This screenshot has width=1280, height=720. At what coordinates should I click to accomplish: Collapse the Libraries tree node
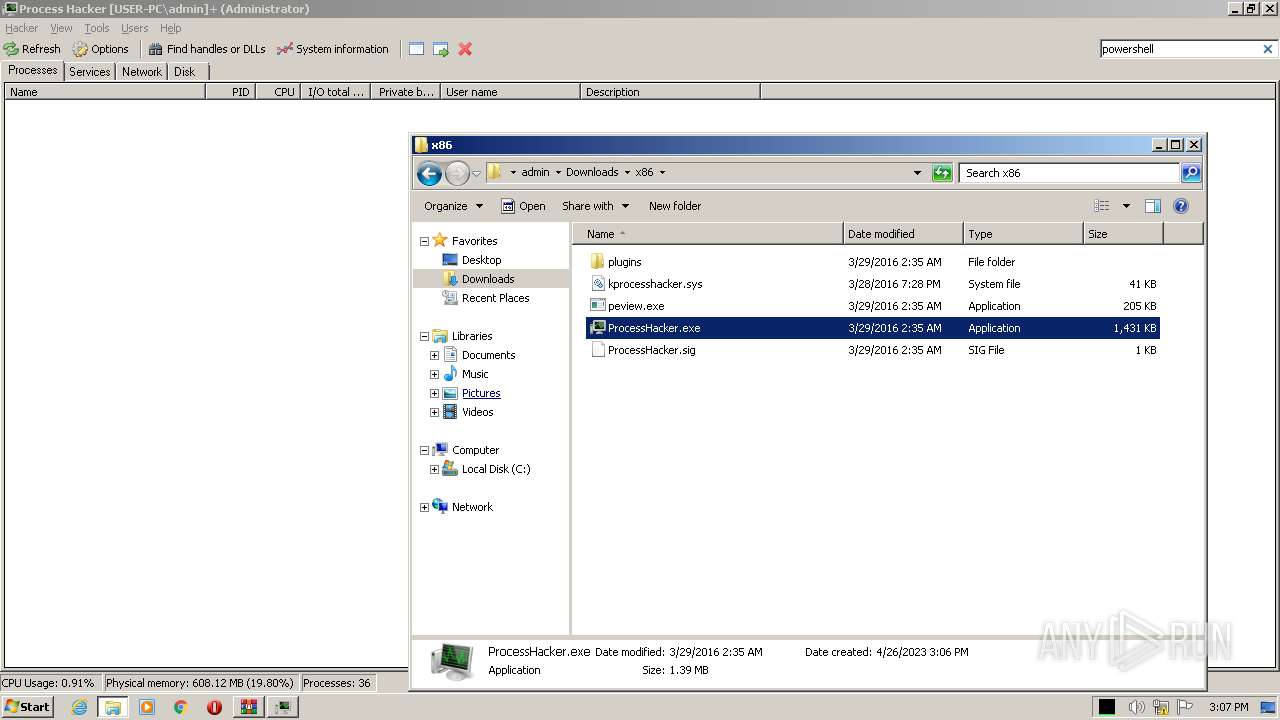click(424, 336)
